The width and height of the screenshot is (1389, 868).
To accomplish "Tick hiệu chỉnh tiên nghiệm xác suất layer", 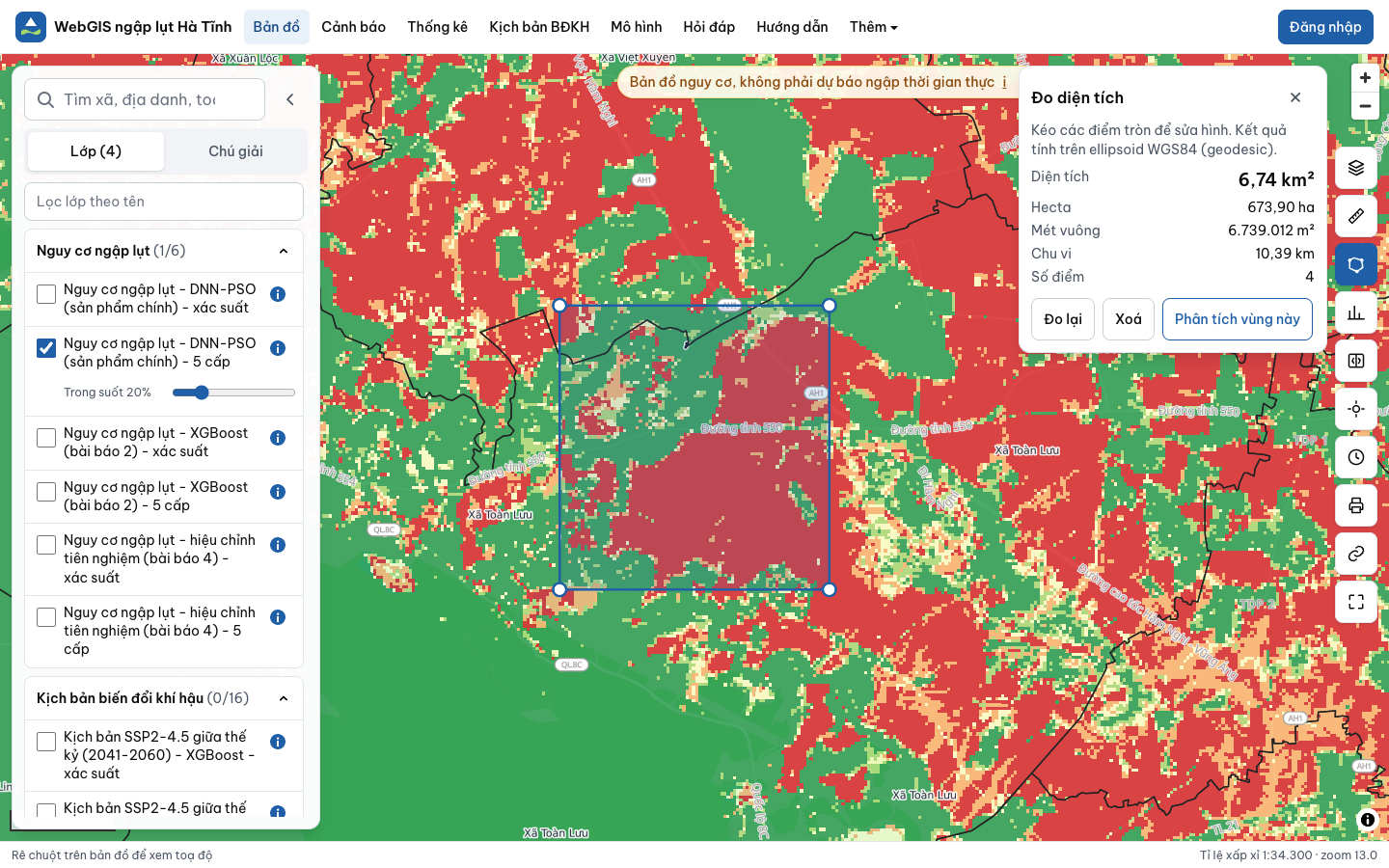I will tap(46, 545).
